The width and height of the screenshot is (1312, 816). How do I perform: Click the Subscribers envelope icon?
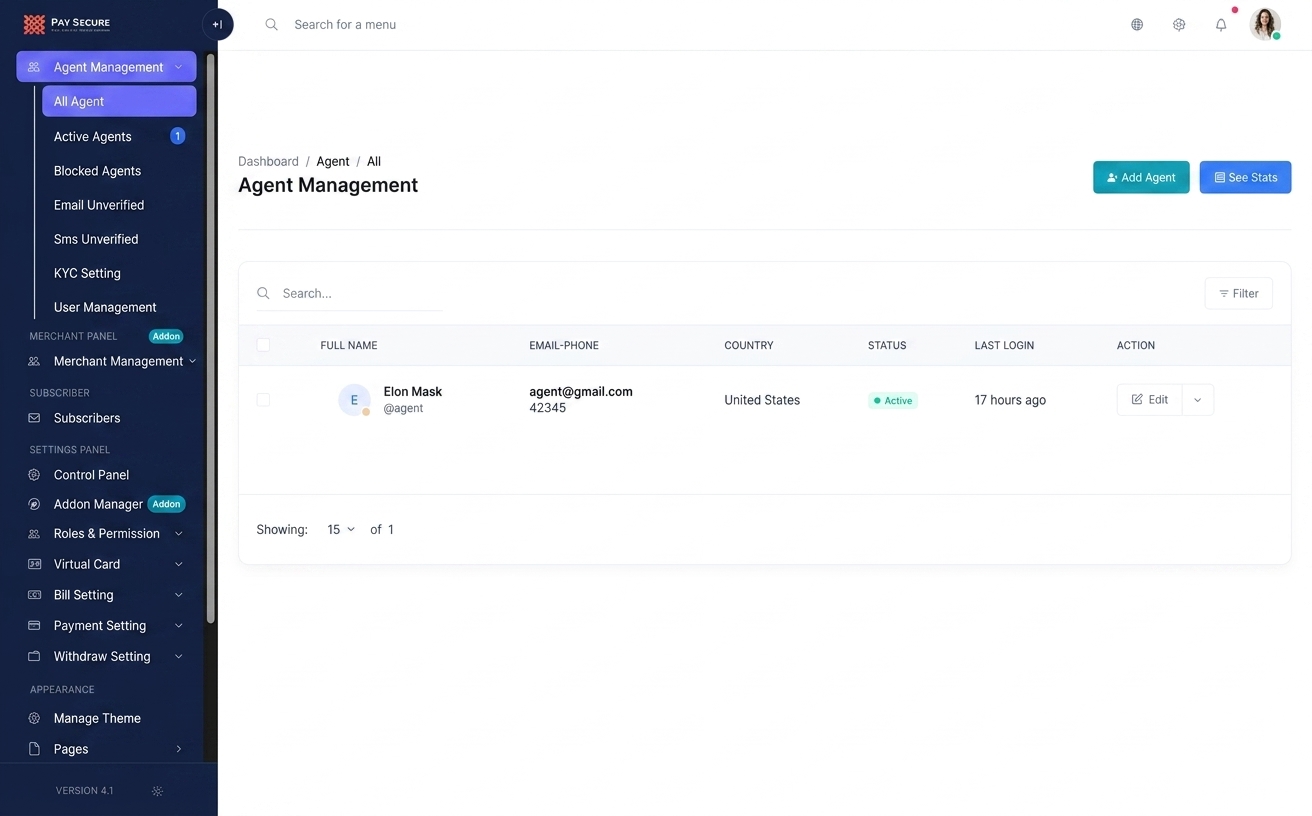[34, 418]
